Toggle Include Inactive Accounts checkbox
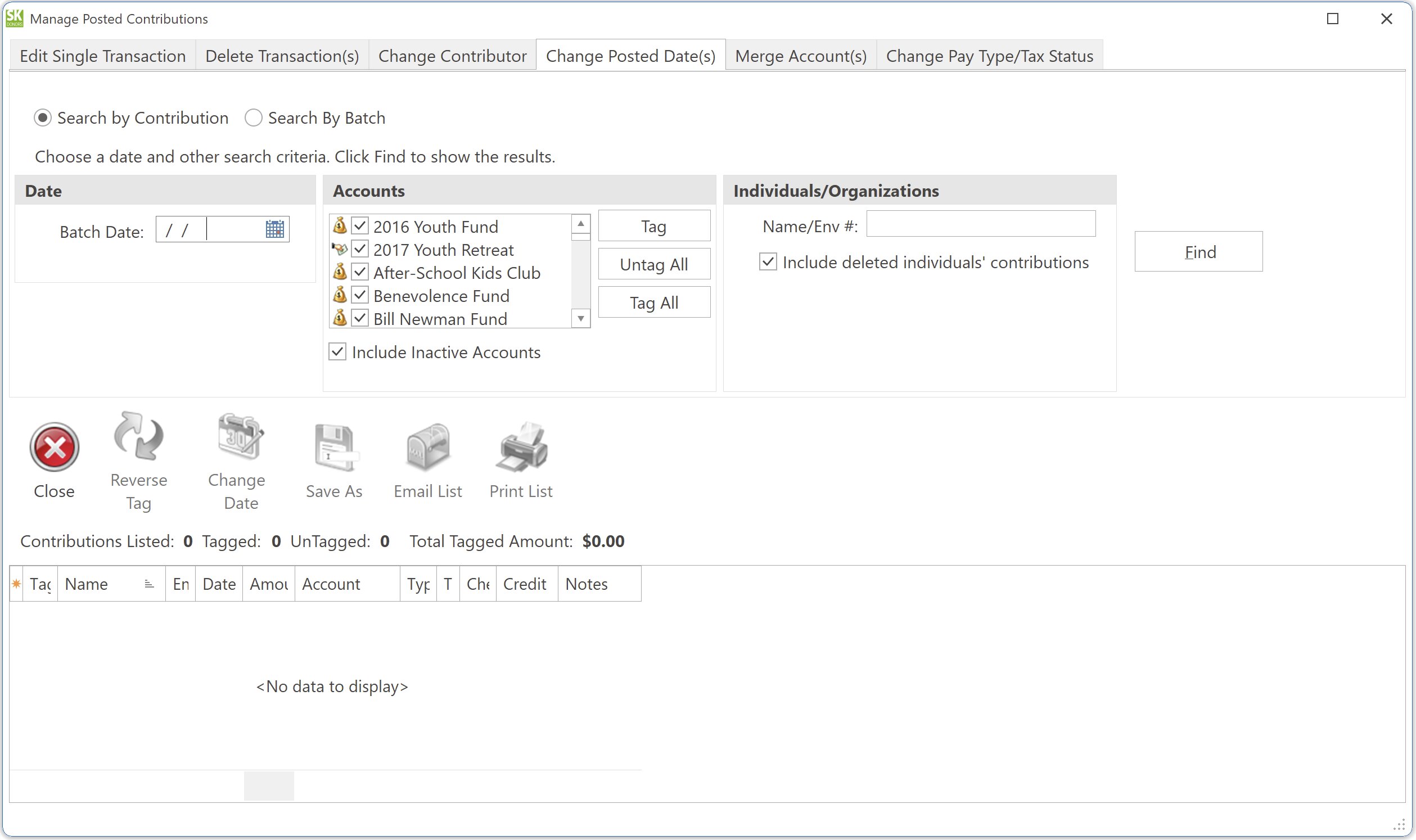1416x840 pixels. [x=337, y=351]
